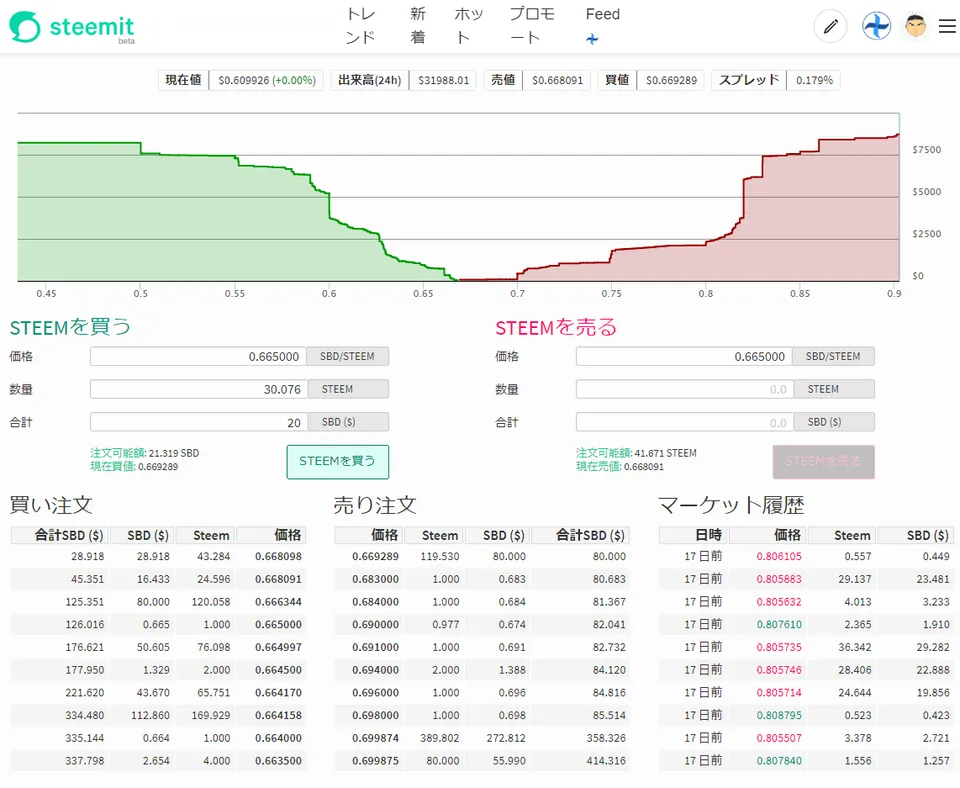Click the 買値 $0.669289 ticker value
960x788 pixels.
[671, 80]
